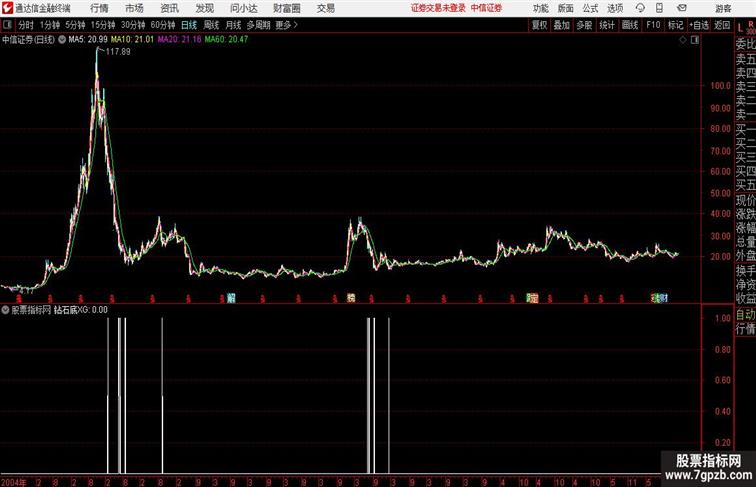The width and height of the screenshot is (756, 487).
Task: Select the 30分钟 period
Action: click(x=133, y=25)
